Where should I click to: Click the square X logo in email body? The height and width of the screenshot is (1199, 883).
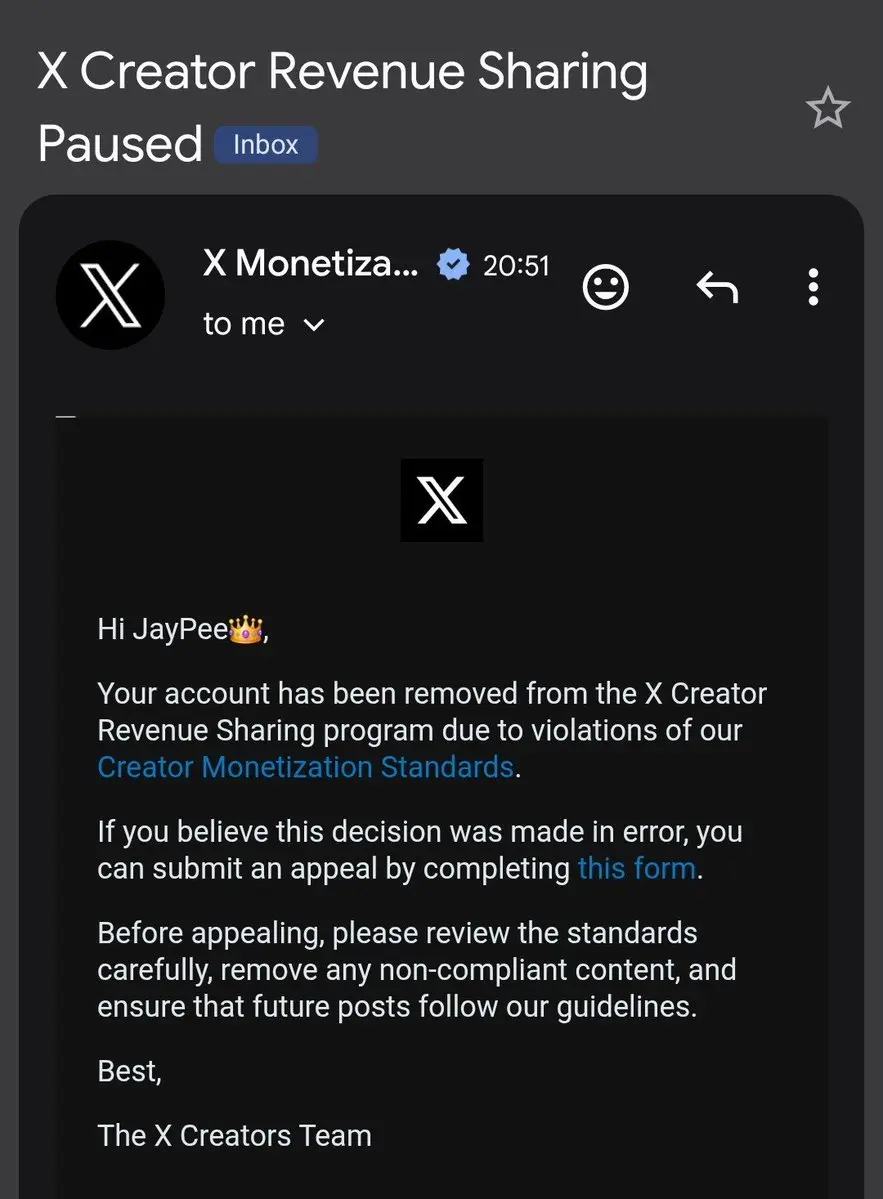pos(442,500)
